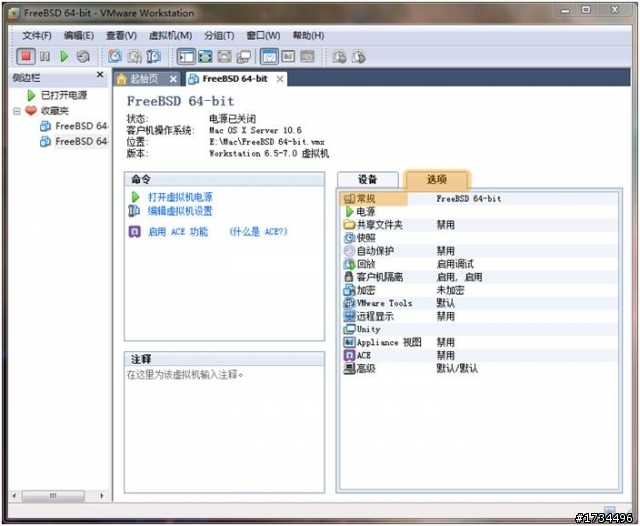Click the quick switch mode toolbar icon
The image size is (640, 526).
tap(224, 56)
